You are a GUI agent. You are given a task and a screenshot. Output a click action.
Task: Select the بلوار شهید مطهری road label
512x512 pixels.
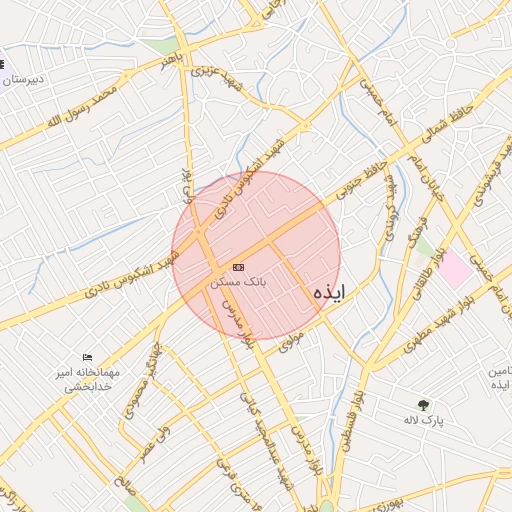[438, 325]
